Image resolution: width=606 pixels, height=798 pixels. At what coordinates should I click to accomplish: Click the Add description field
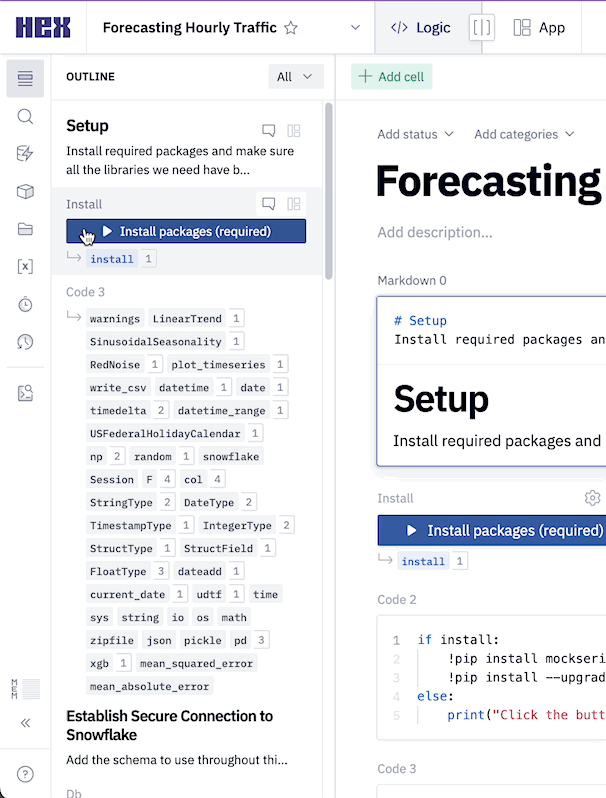click(x=435, y=232)
